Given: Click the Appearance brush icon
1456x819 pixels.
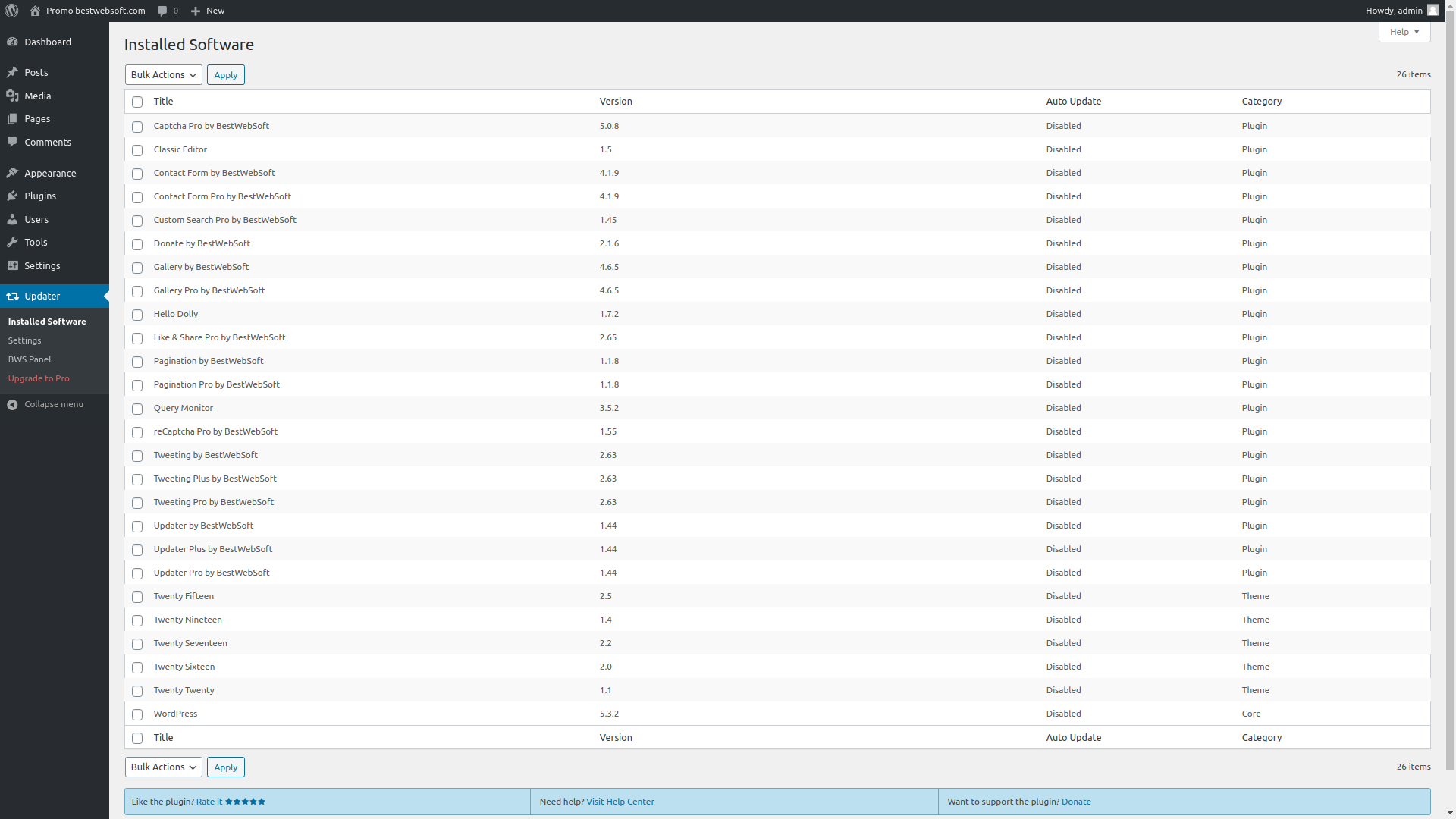Looking at the screenshot, I should (12, 173).
